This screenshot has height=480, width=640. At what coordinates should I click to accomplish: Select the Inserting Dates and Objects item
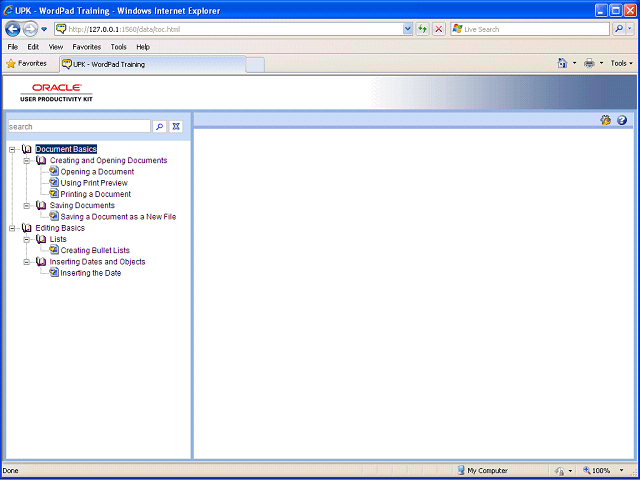[x=98, y=262]
